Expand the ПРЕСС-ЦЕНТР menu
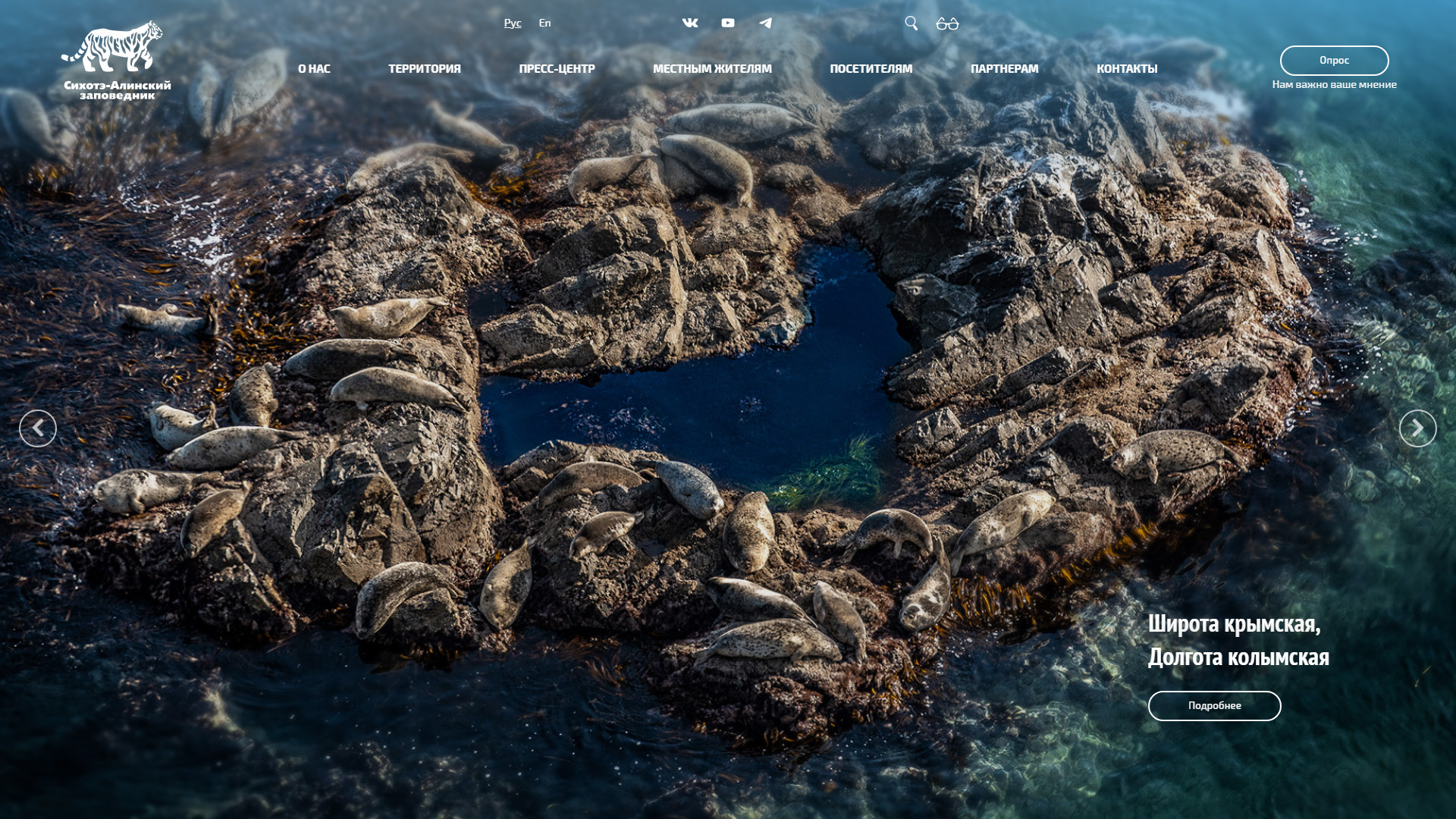Screen dimensions: 1456x819 pos(557,69)
